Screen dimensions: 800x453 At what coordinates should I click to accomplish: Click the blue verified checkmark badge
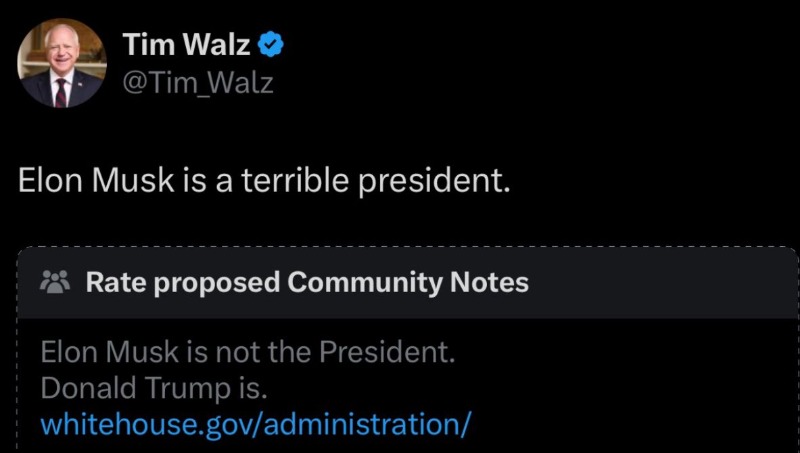[273, 43]
